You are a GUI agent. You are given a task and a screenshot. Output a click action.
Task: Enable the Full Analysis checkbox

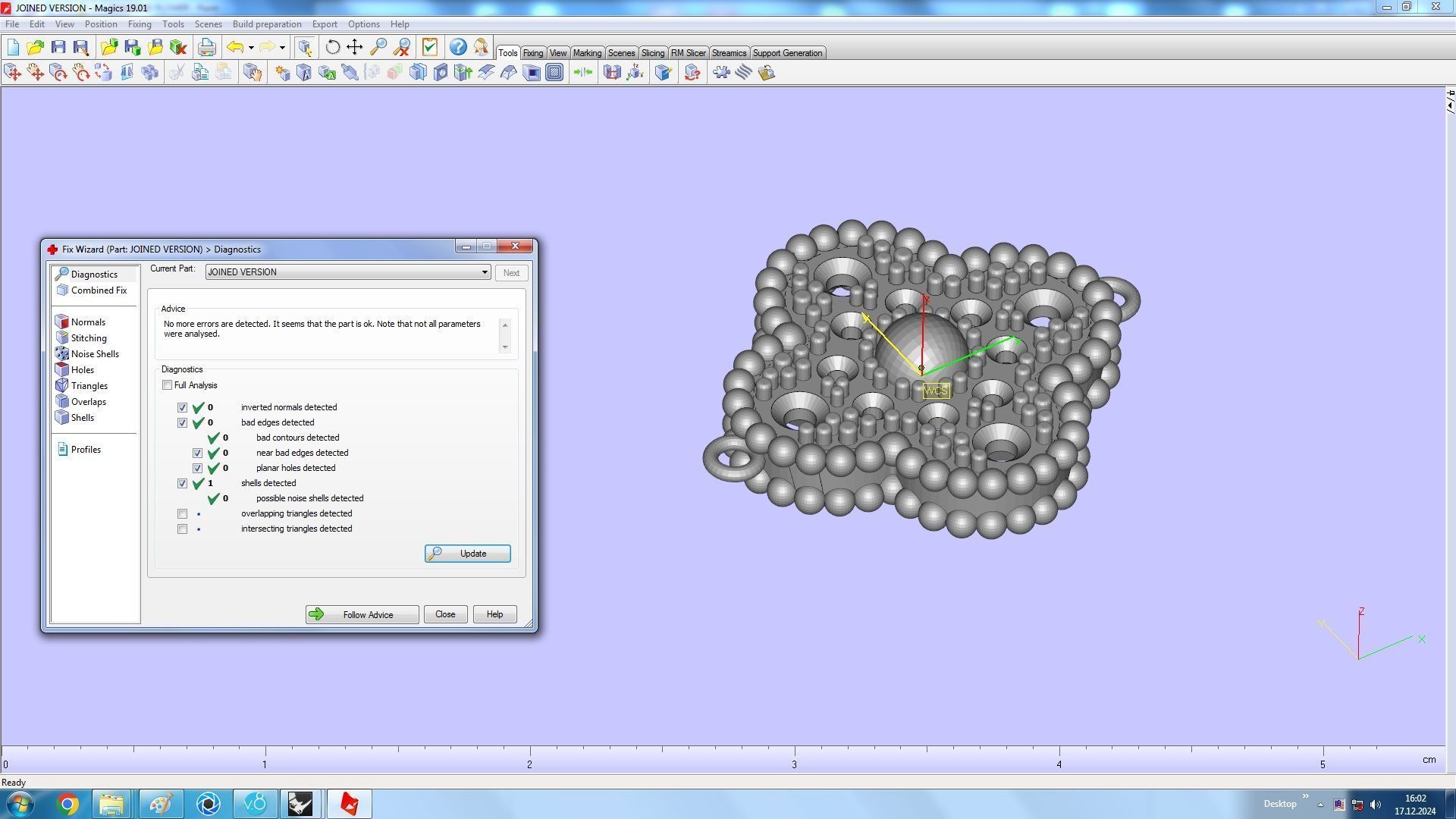168,385
